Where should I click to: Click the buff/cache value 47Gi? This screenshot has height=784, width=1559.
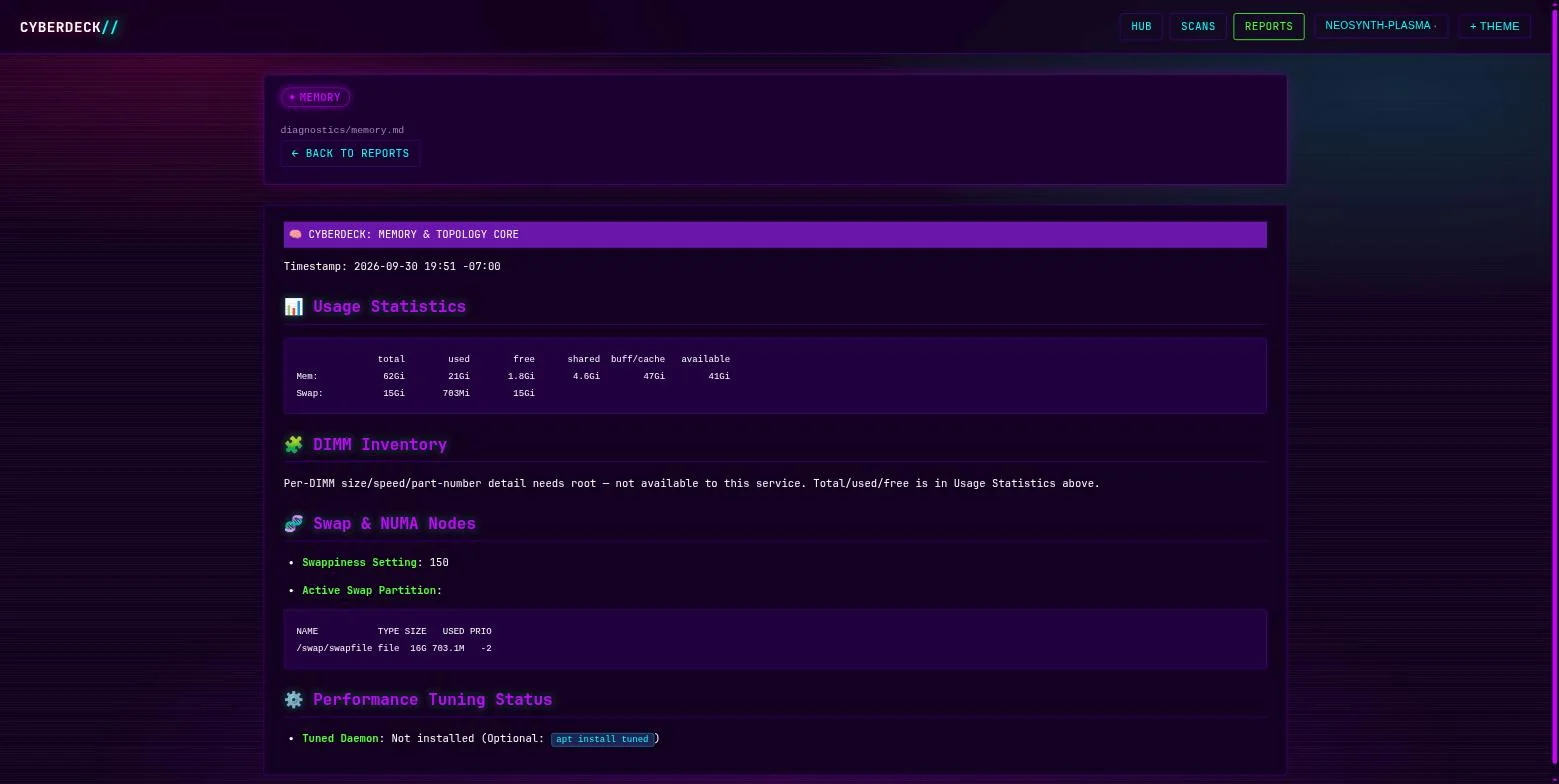coord(654,376)
